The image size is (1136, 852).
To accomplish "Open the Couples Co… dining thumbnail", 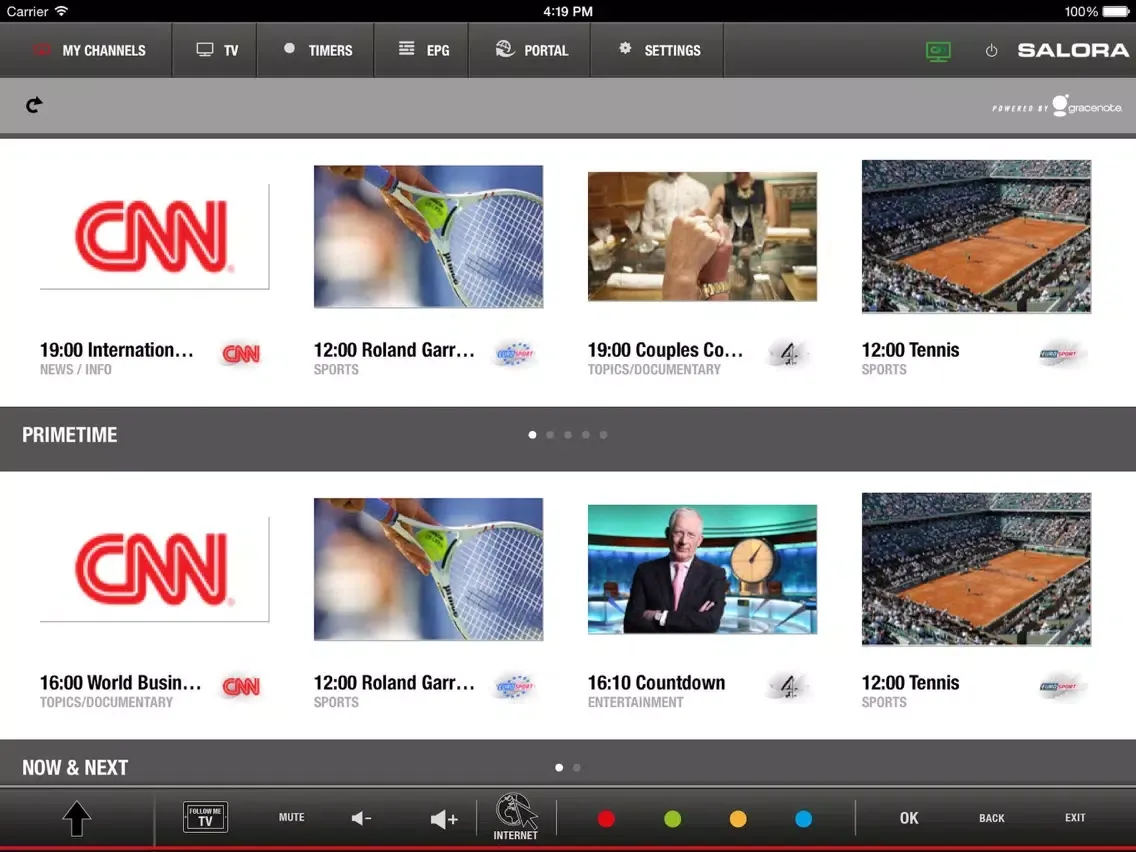I will [702, 236].
